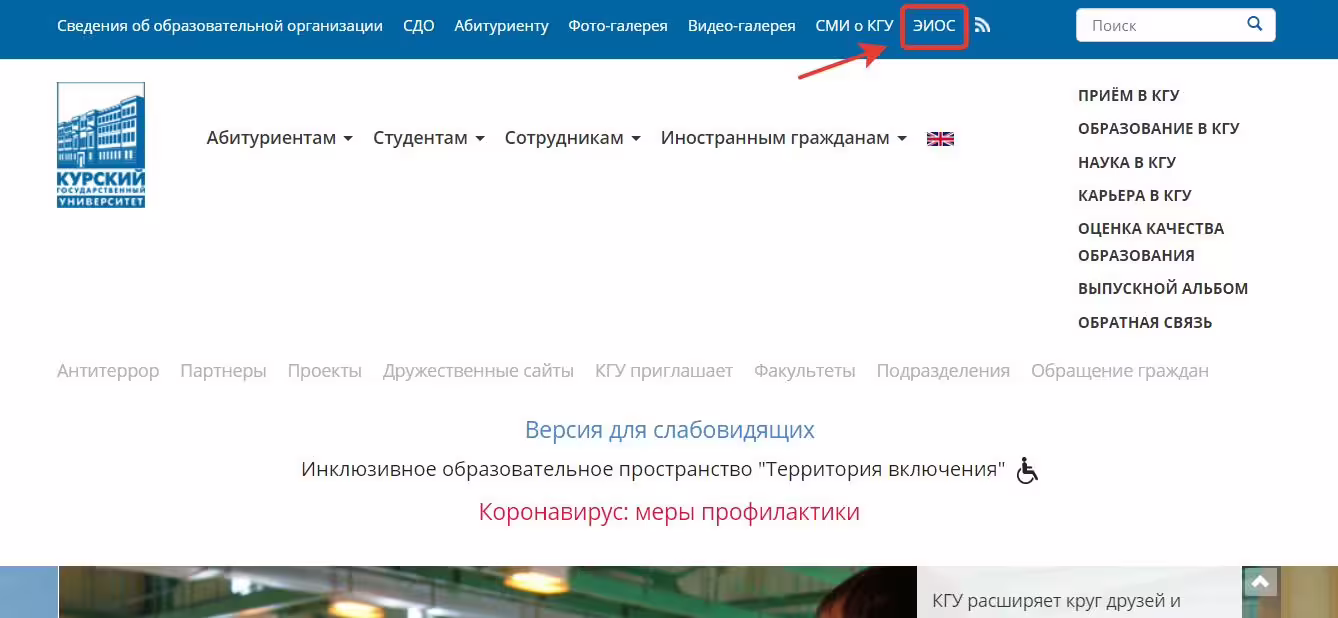The image size is (1338, 618).
Task: Open the Подразделения link
Action: [943, 371]
